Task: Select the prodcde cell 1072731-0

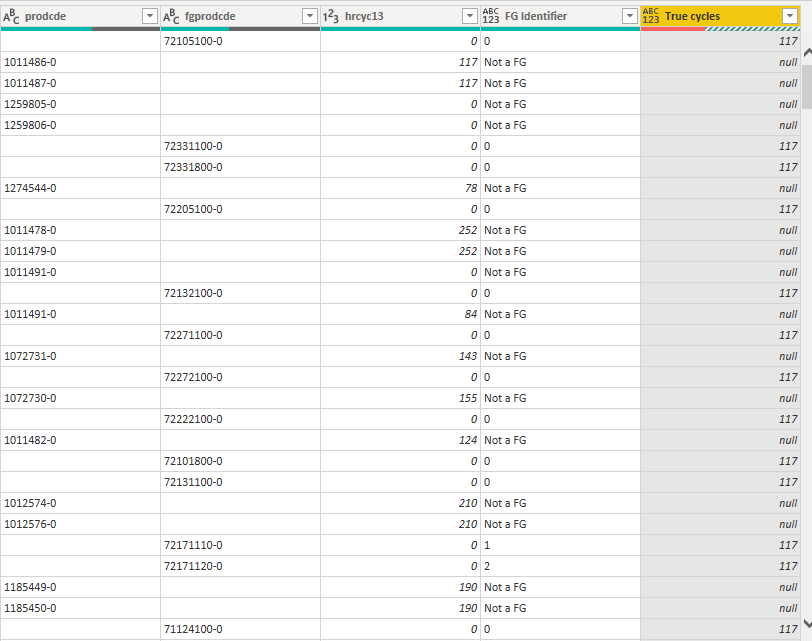Action: (x=80, y=356)
